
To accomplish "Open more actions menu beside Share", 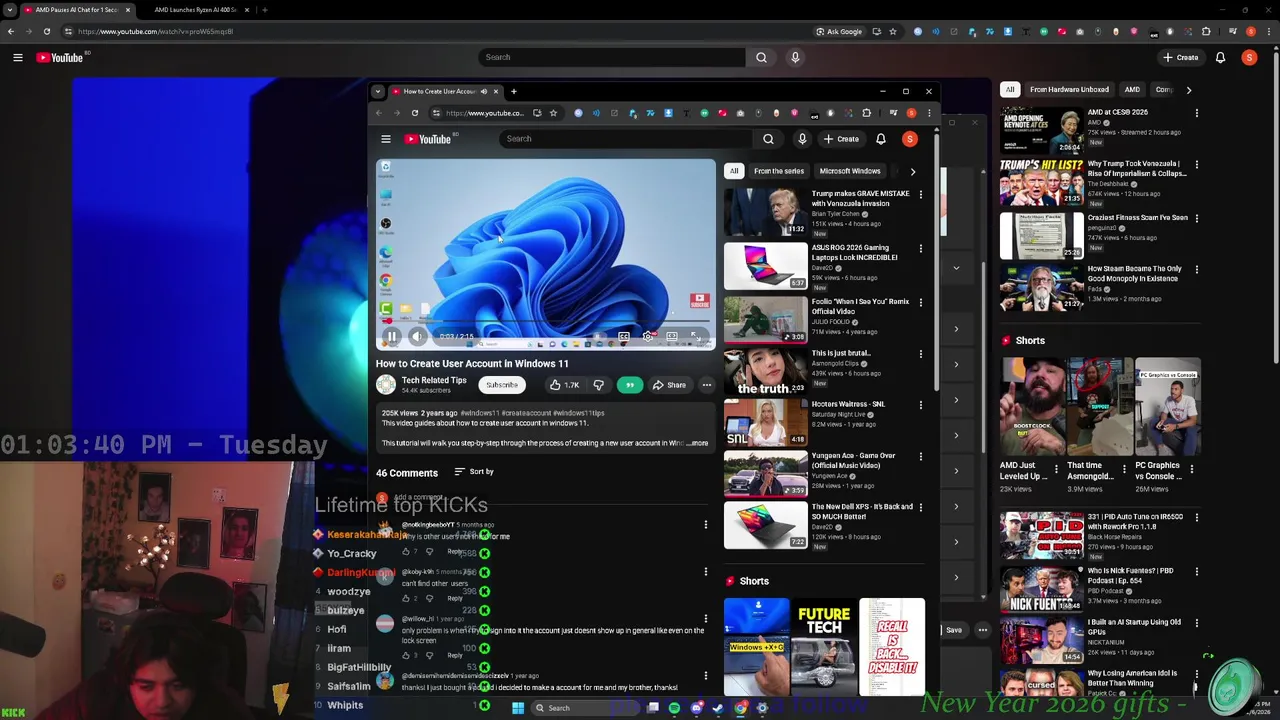I will pyautogui.click(x=706, y=385).
